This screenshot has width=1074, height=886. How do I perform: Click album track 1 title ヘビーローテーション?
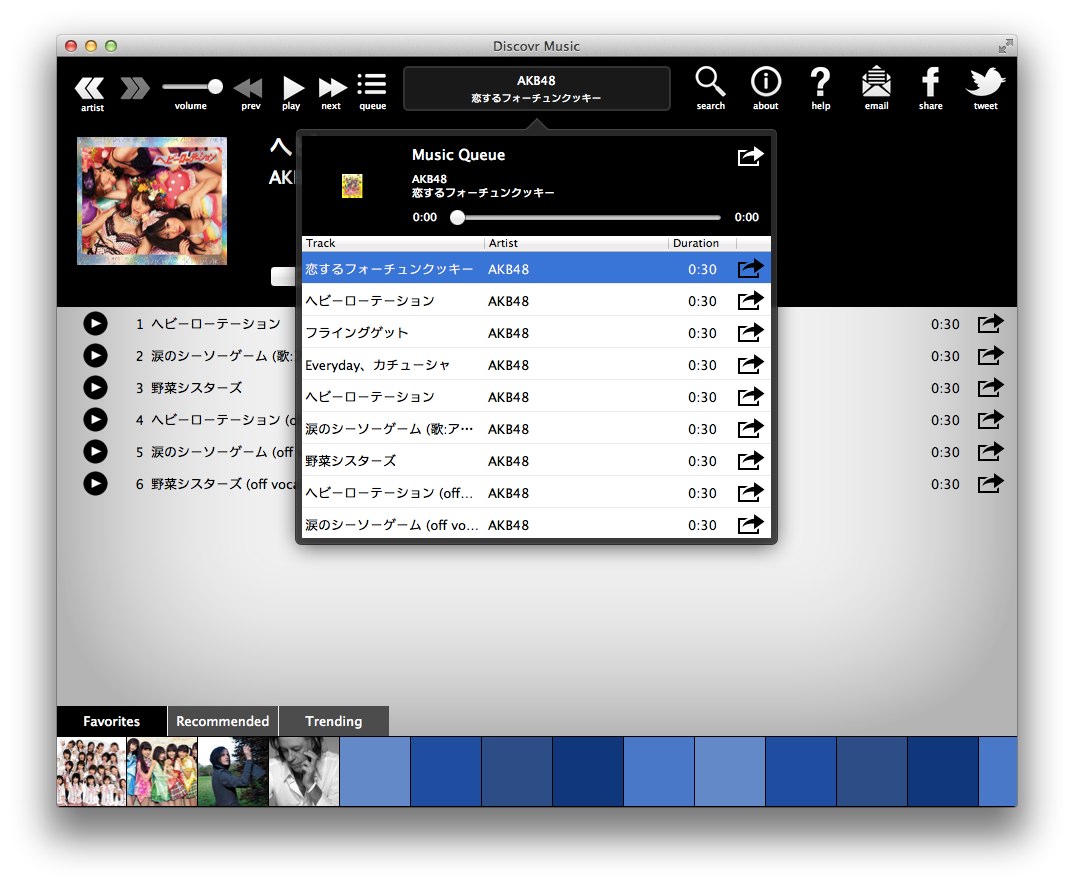point(216,324)
